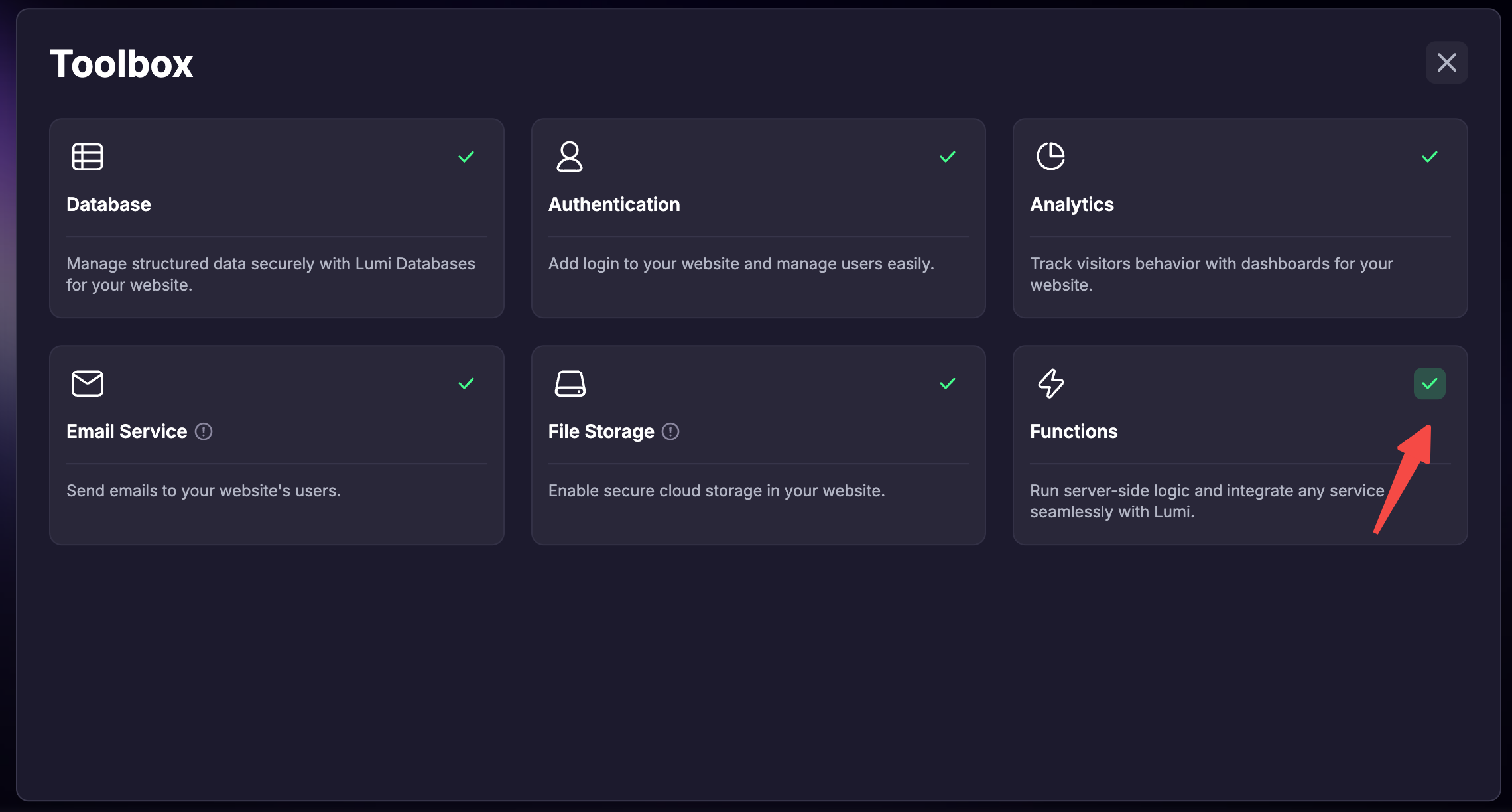Click the Authentication user icon

[569, 157]
